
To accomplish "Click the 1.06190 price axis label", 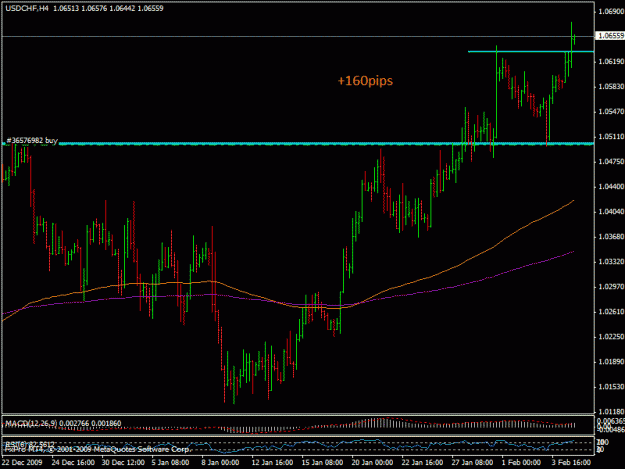I will pyautogui.click(x=611, y=61).
